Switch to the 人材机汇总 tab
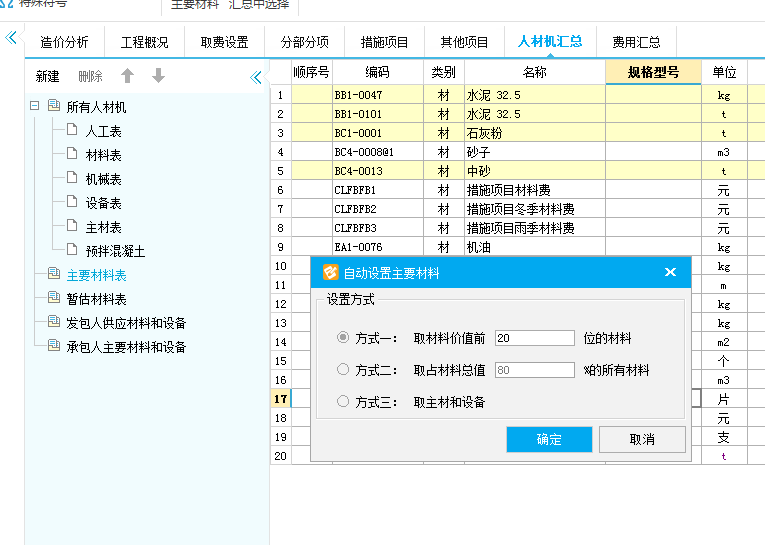765x545 pixels. pos(550,42)
